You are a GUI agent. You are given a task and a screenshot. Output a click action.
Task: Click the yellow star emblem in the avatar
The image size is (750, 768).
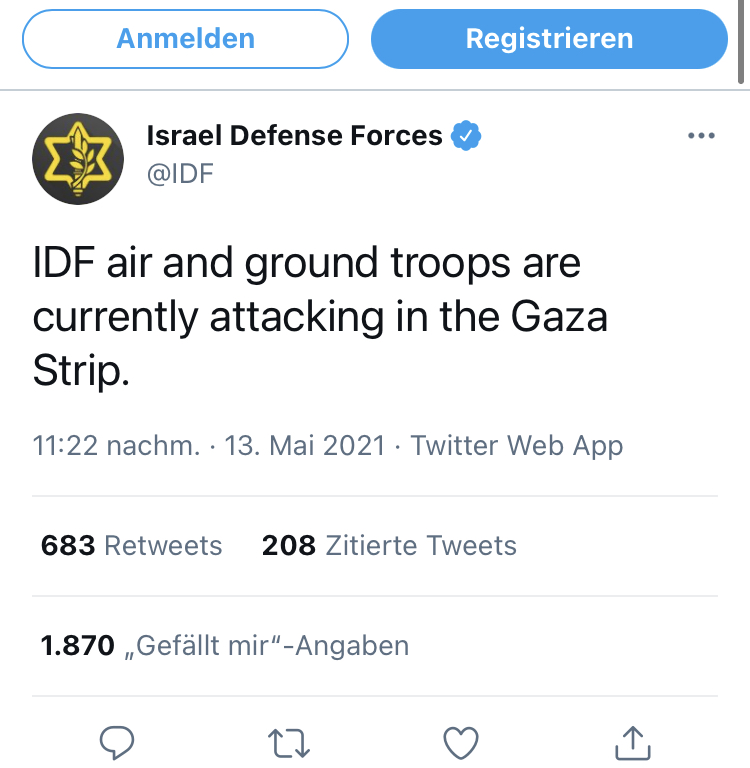[x=78, y=159]
